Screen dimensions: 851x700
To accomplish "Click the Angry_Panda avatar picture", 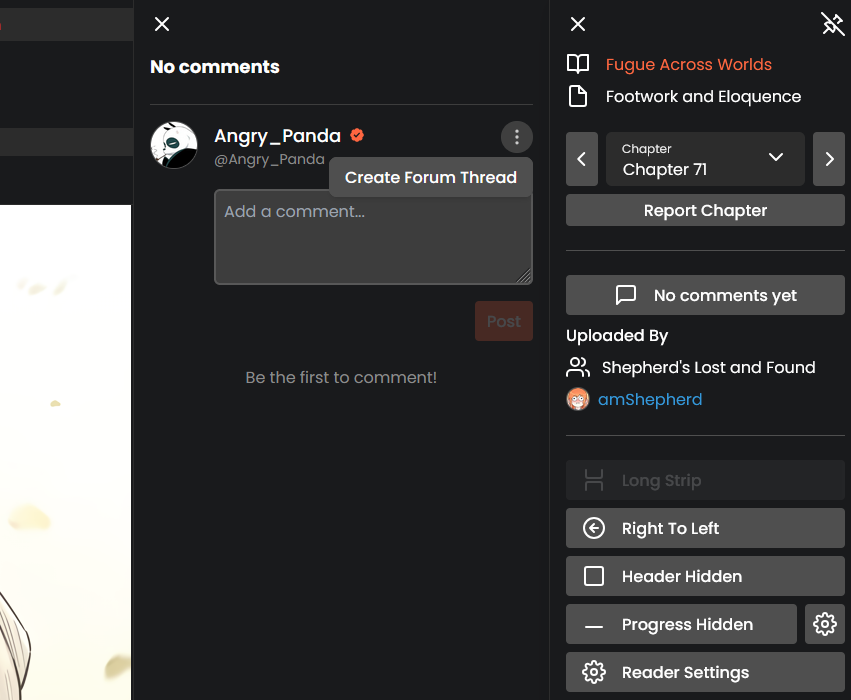I will [x=174, y=145].
